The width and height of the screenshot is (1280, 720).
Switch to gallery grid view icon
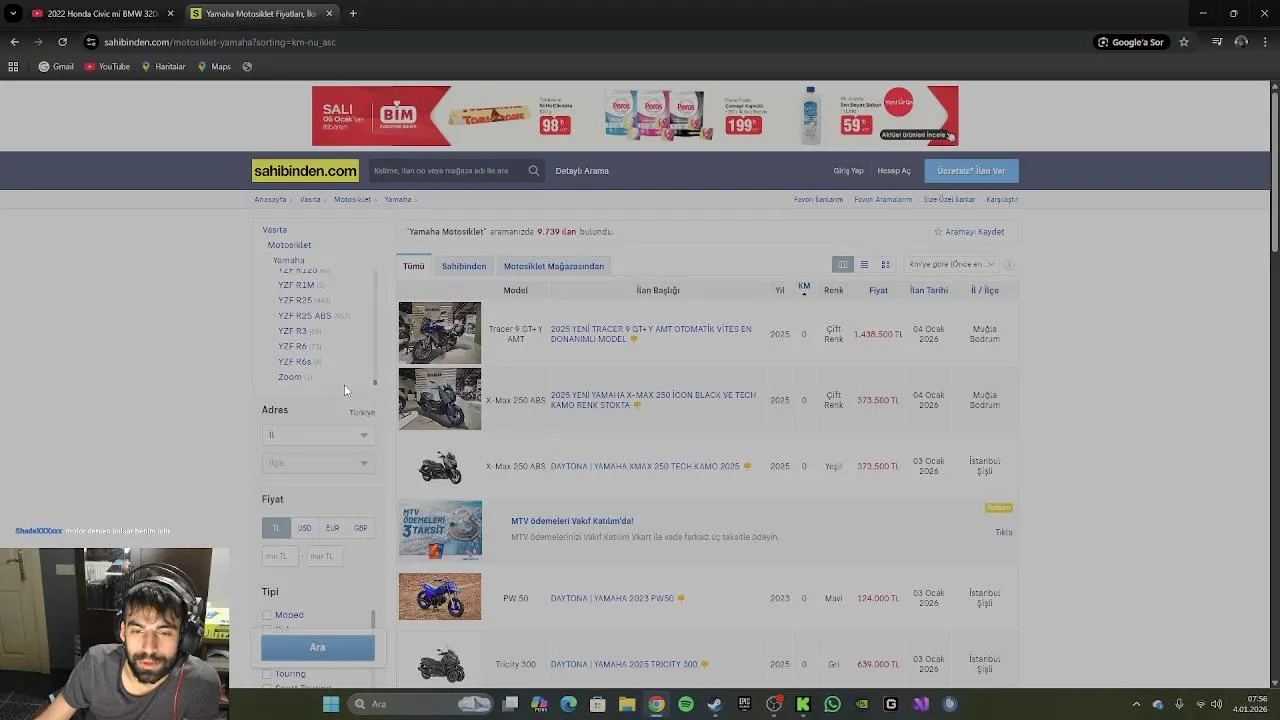(x=885, y=265)
